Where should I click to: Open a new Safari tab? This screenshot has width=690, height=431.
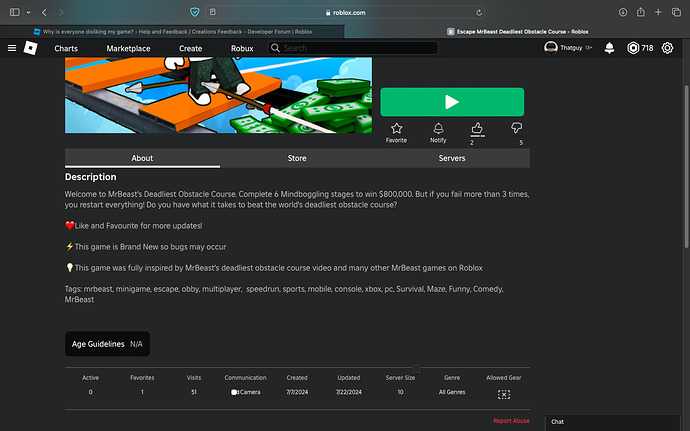tap(658, 12)
